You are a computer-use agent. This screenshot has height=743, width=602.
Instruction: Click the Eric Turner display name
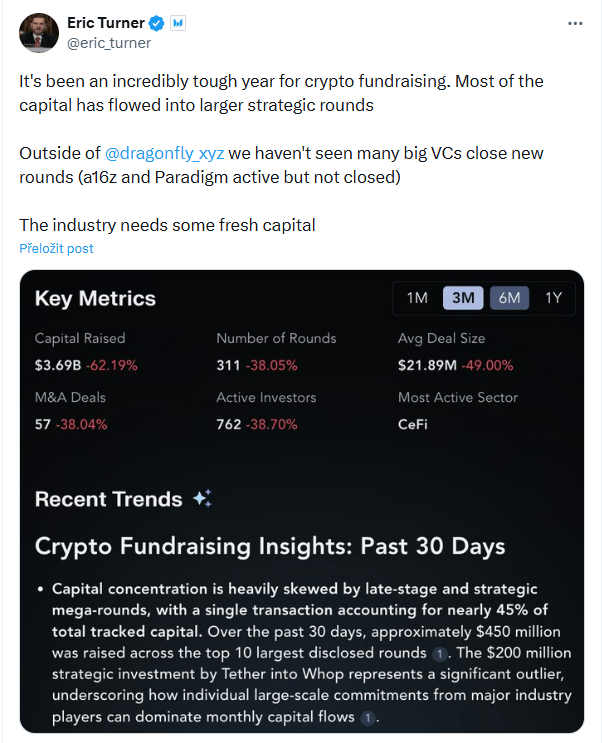105,22
